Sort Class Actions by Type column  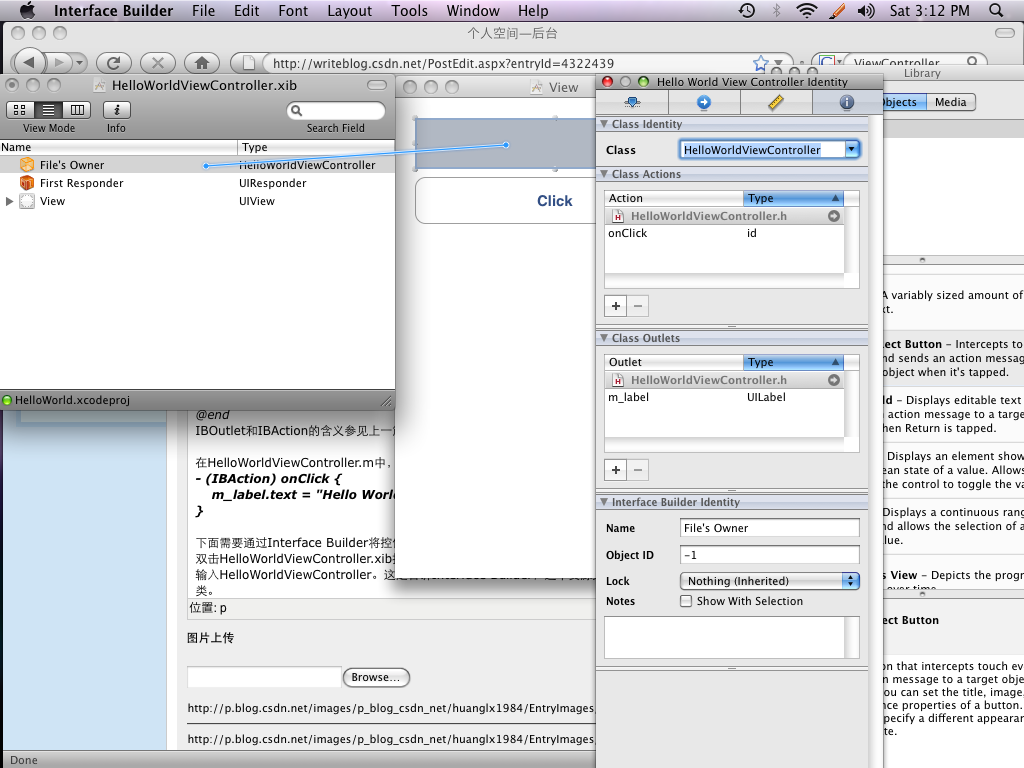point(793,198)
